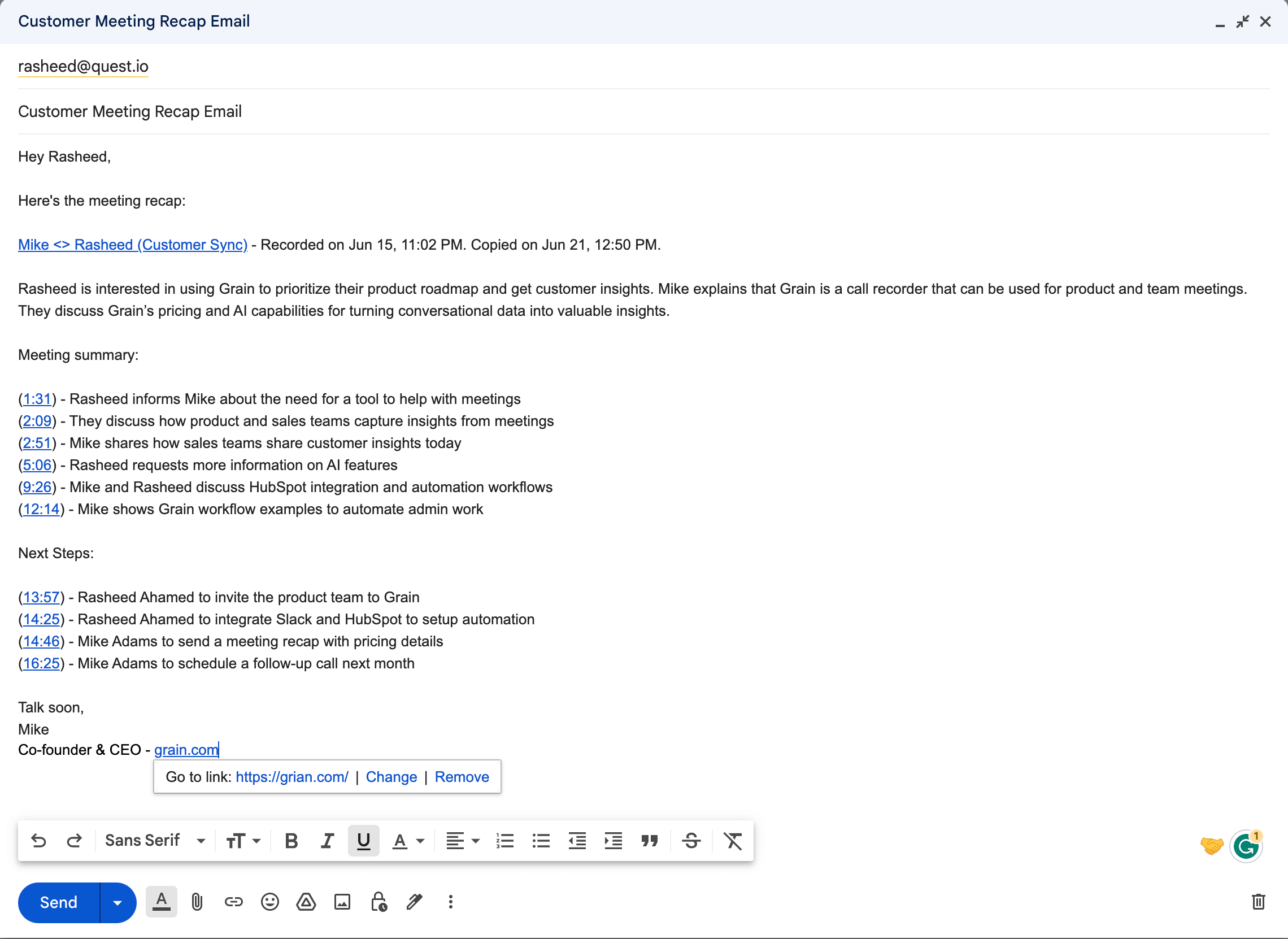1288x939 pixels.
Task: Decrease the indent
Action: [x=577, y=841]
